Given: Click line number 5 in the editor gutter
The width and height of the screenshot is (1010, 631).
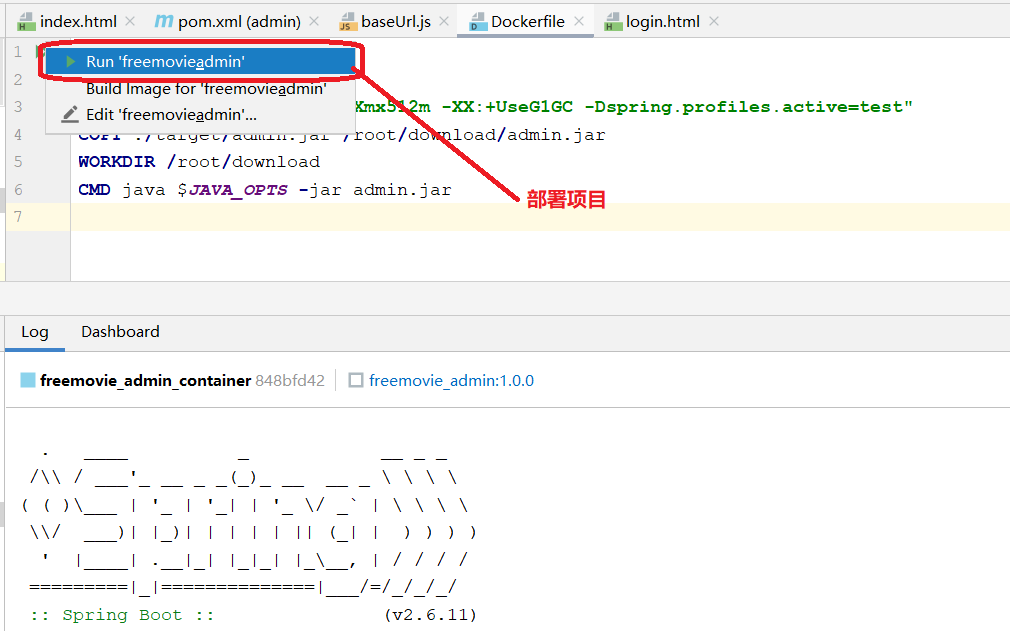Looking at the screenshot, I should click(x=18, y=162).
